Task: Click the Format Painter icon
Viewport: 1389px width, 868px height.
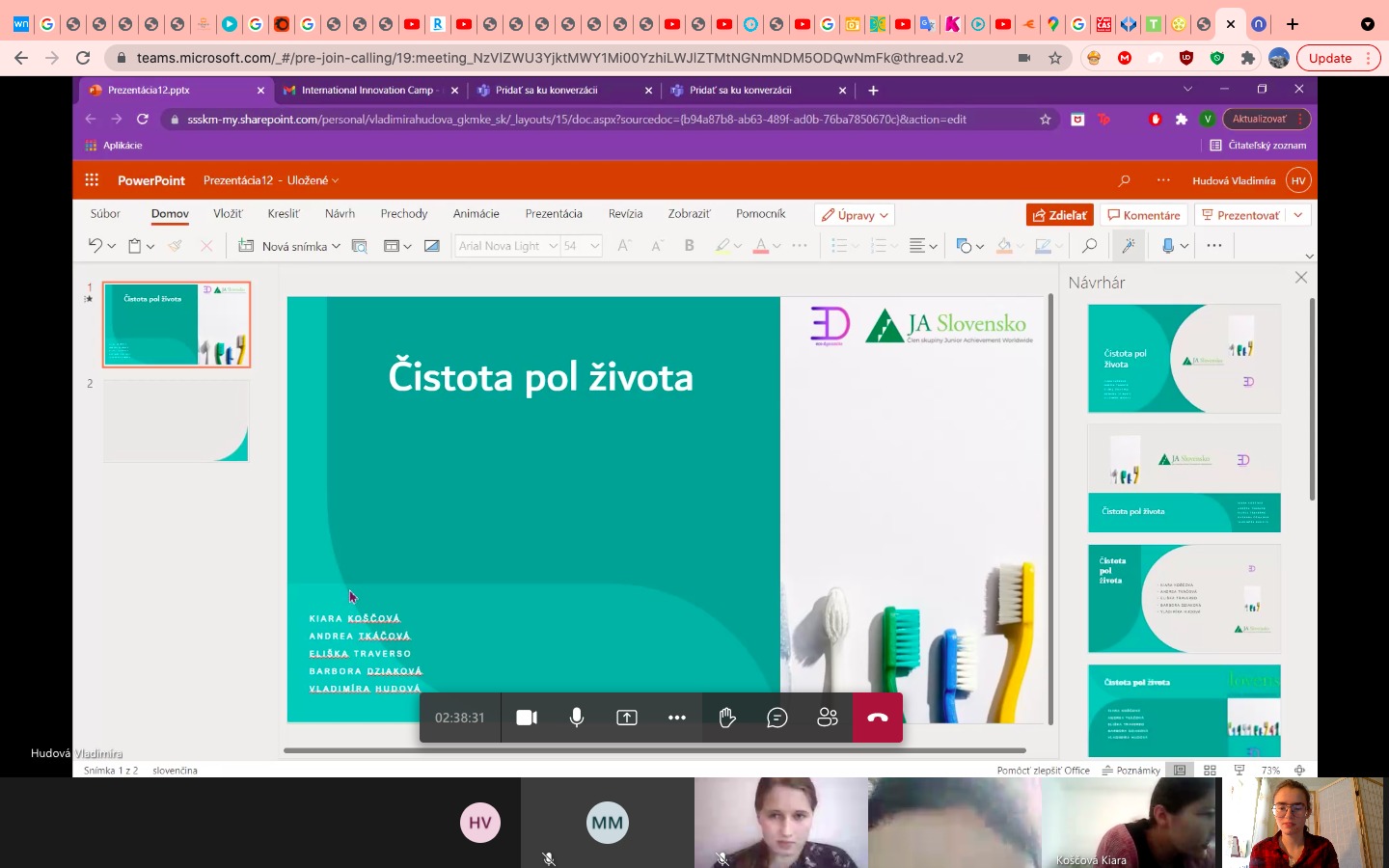Action: (175, 246)
